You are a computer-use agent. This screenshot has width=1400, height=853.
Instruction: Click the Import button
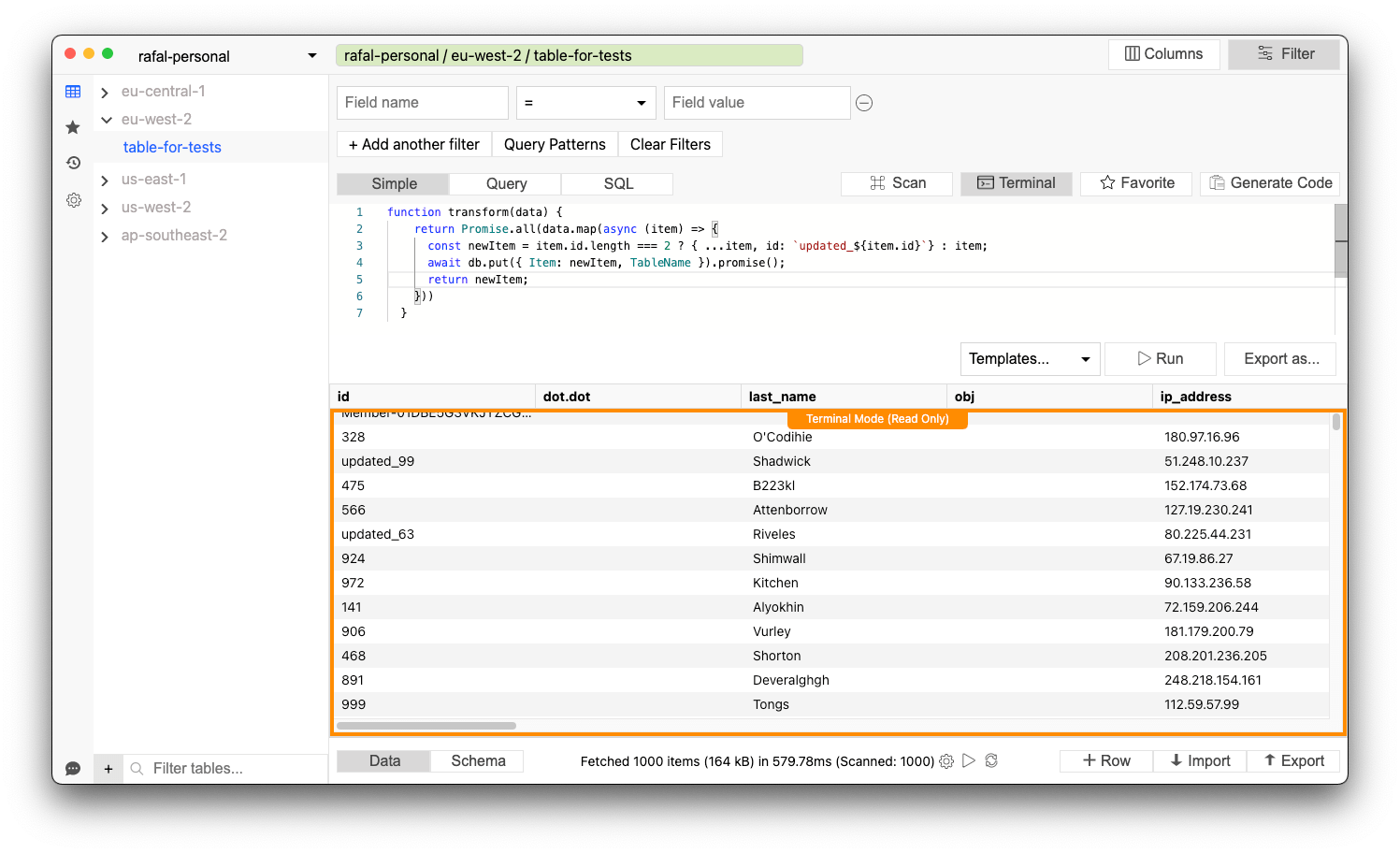tap(1200, 761)
